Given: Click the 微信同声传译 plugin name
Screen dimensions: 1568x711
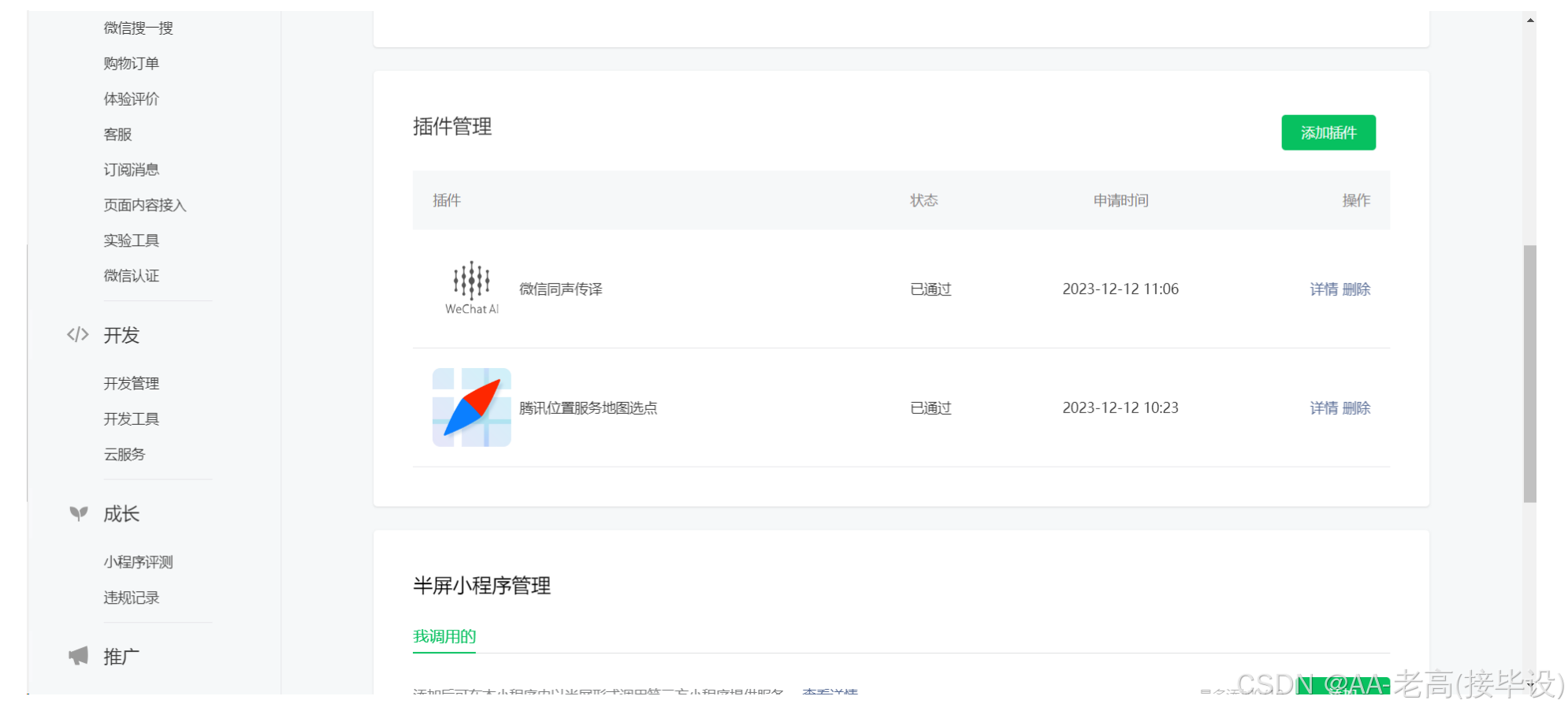Looking at the screenshot, I should point(561,289).
